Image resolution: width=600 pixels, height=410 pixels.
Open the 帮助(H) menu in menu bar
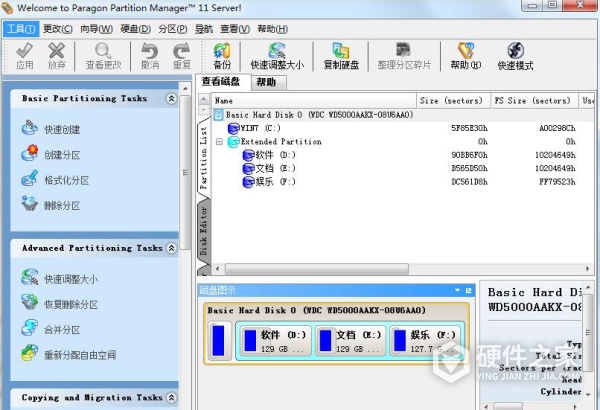point(272,29)
